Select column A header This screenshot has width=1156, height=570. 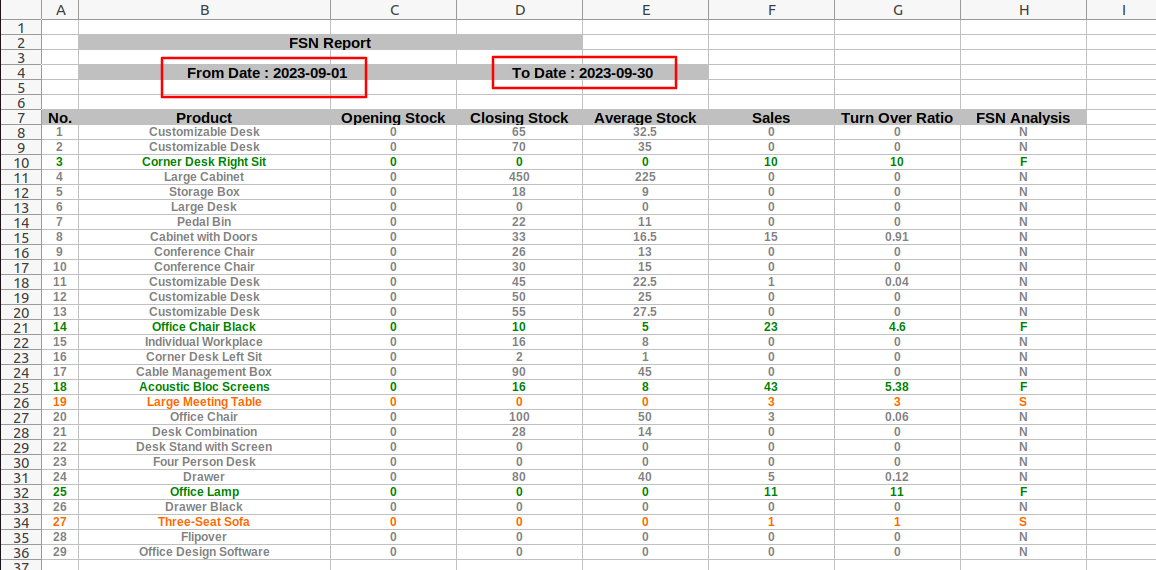point(60,10)
